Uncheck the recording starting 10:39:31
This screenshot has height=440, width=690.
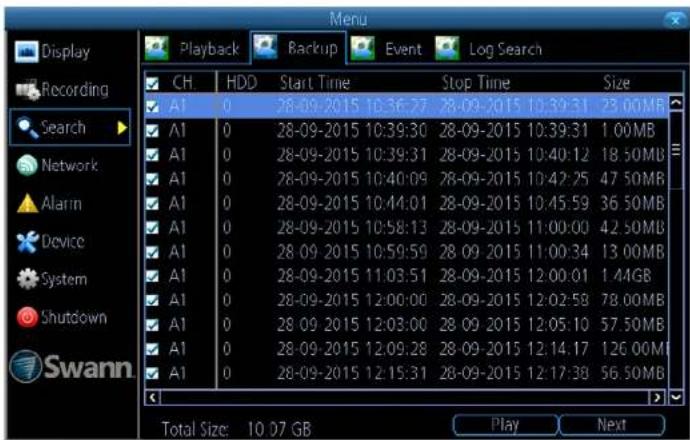(152, 155)
